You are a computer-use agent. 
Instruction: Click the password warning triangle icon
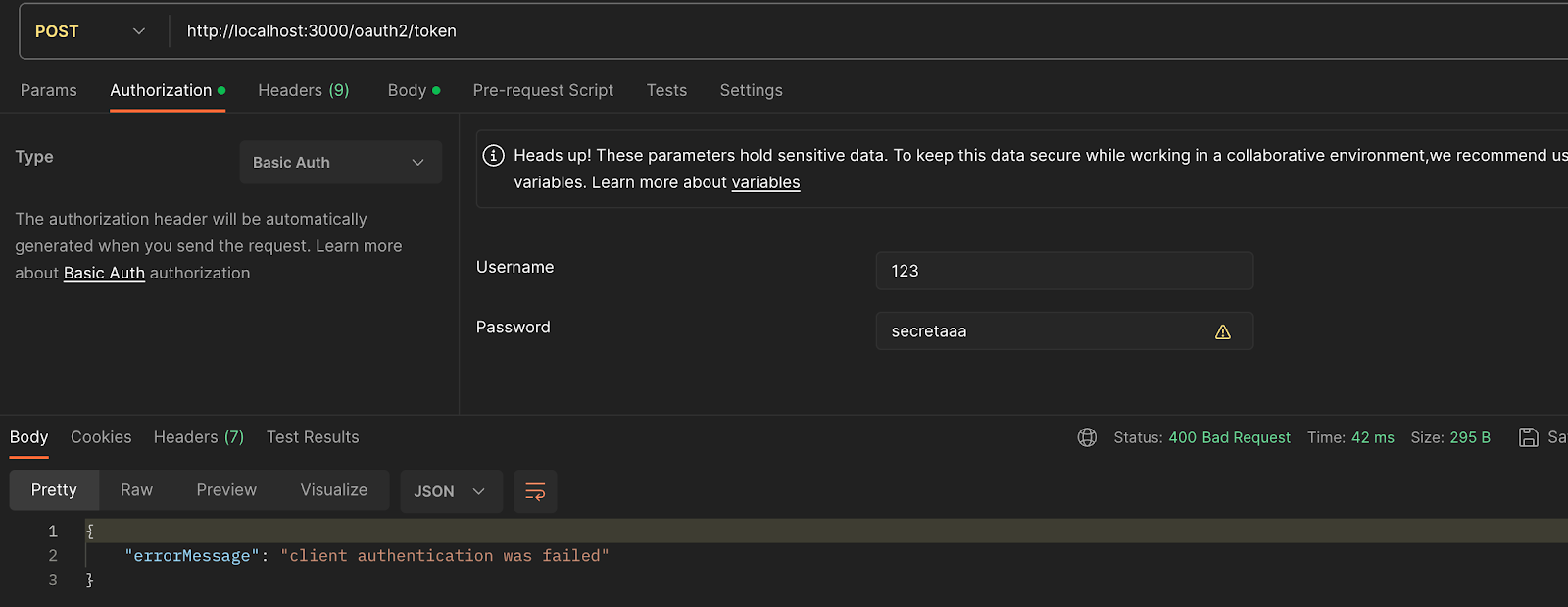[1223, 332]
